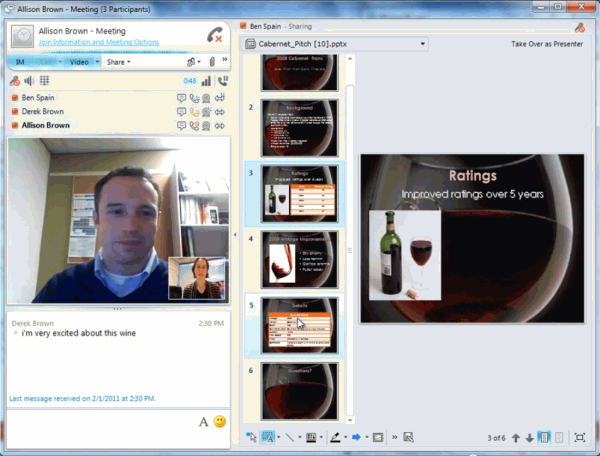The height and width of the screenshot is (456, 600).
Task: Open the emoticon smiley picker
Action: coord(220,422)
